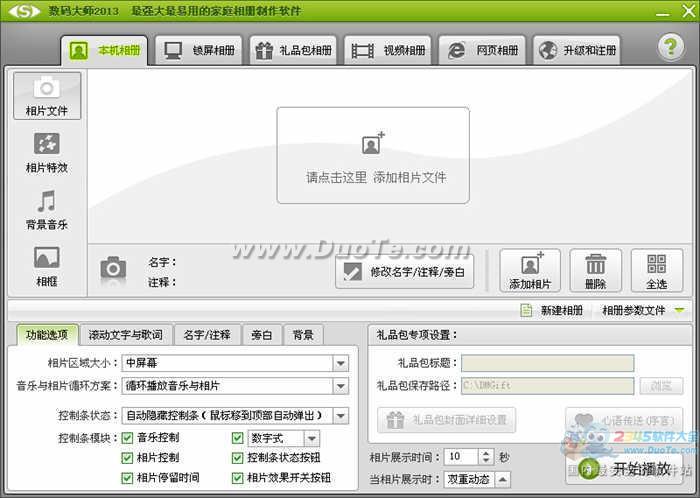Screen dimensions: 700x498
Task: Switch to the 视频相册 tab
Action: 388,50
